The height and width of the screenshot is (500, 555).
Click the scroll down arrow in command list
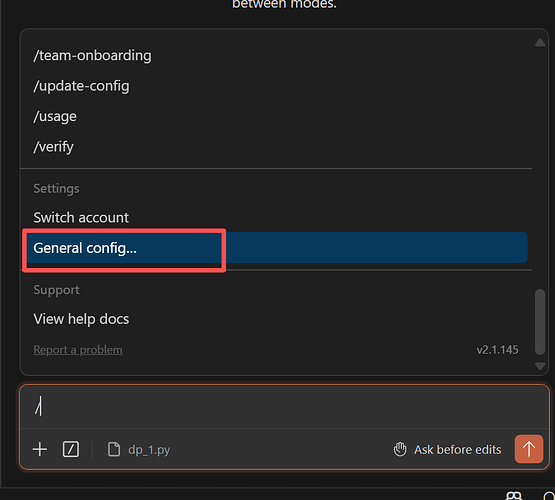pos(540,366)
